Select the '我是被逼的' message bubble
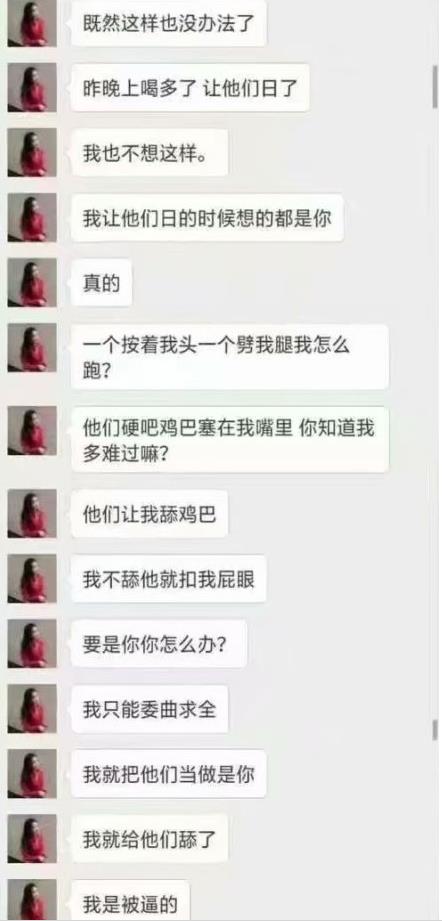 130,900
